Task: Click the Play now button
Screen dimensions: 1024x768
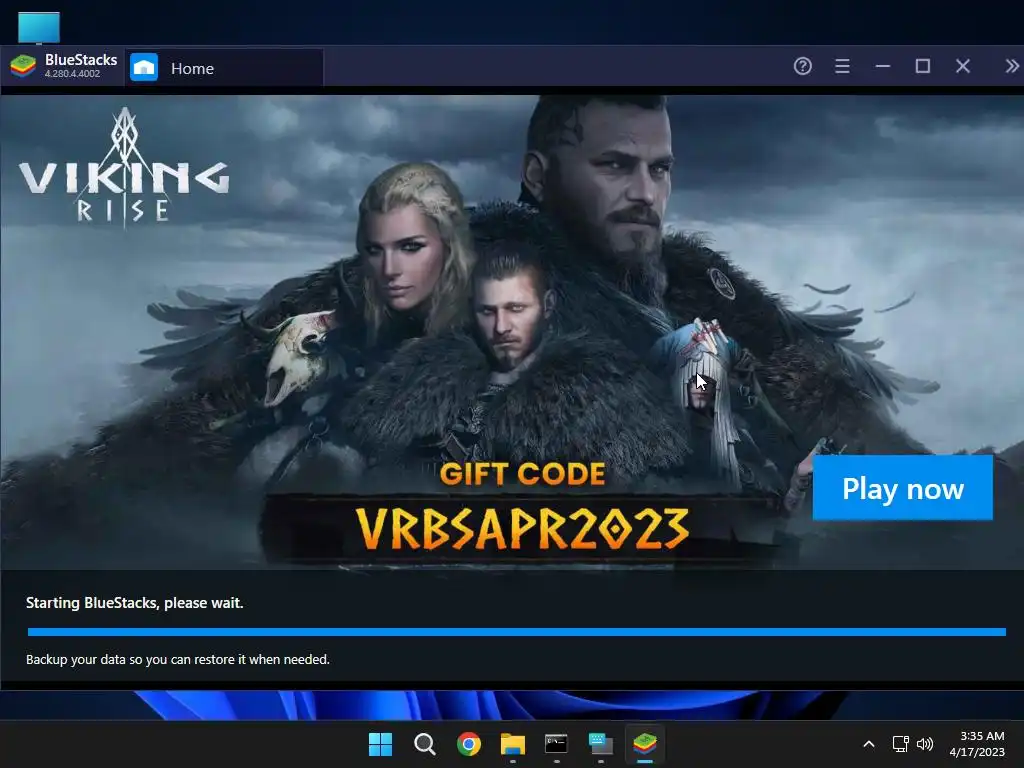Action: [x=903, y=488]
